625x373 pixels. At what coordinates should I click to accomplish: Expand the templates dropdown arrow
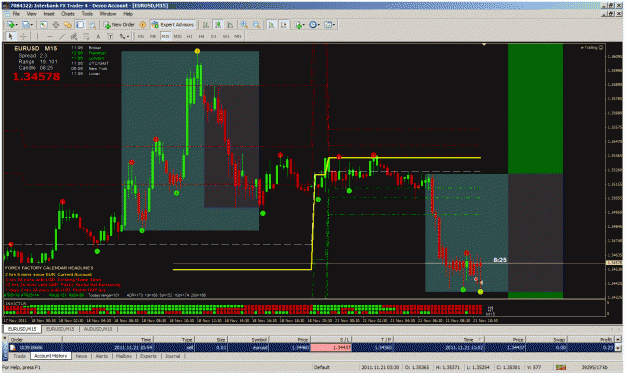[x=334, y=25]
